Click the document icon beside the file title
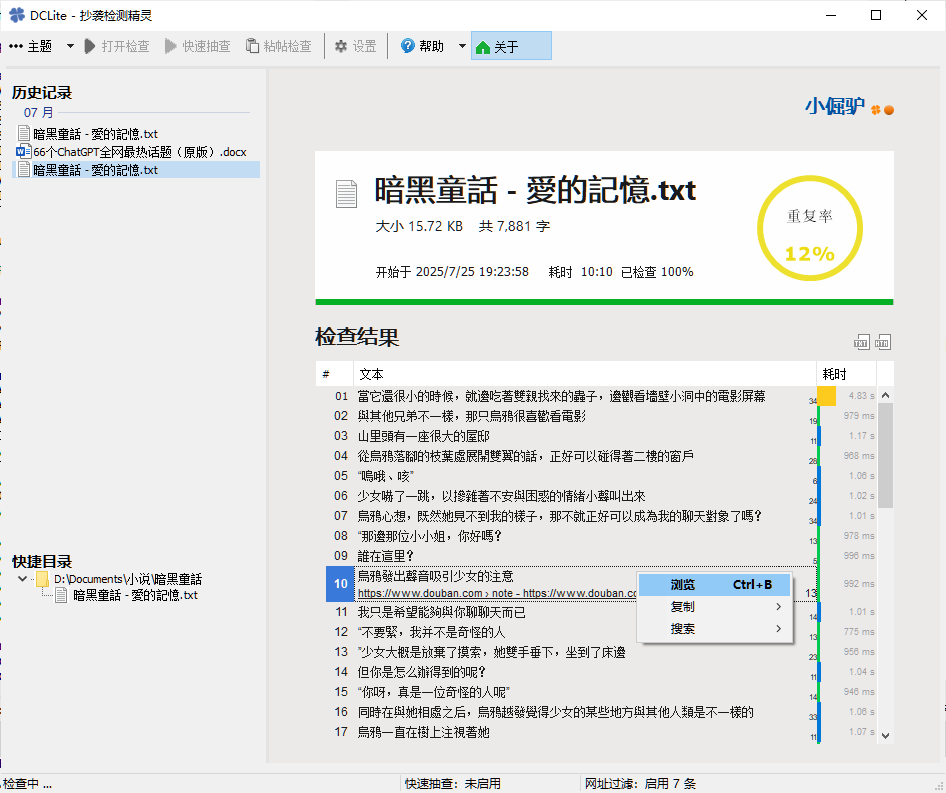This screenshot has height=793, width=946. (x=346, y=194)
